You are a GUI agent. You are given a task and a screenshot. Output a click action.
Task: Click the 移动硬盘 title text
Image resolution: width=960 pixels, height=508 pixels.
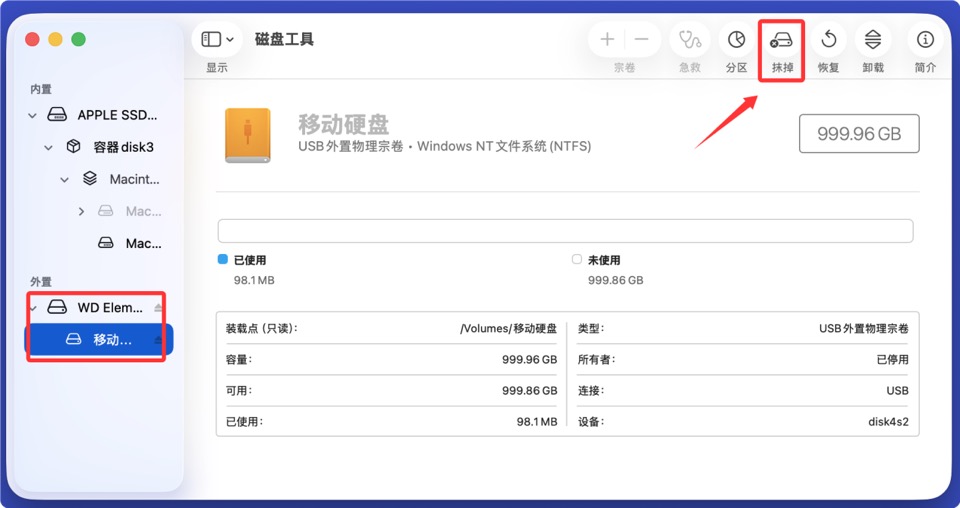point(343,125)
